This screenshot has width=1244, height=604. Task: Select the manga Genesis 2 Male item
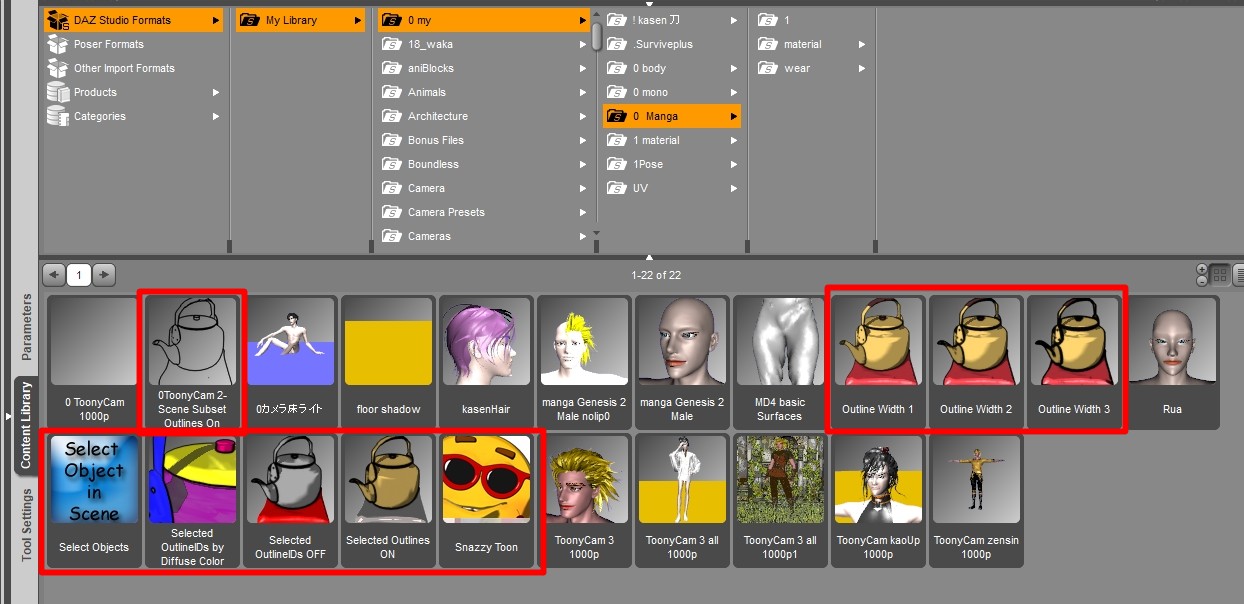(x=682, y=363)
